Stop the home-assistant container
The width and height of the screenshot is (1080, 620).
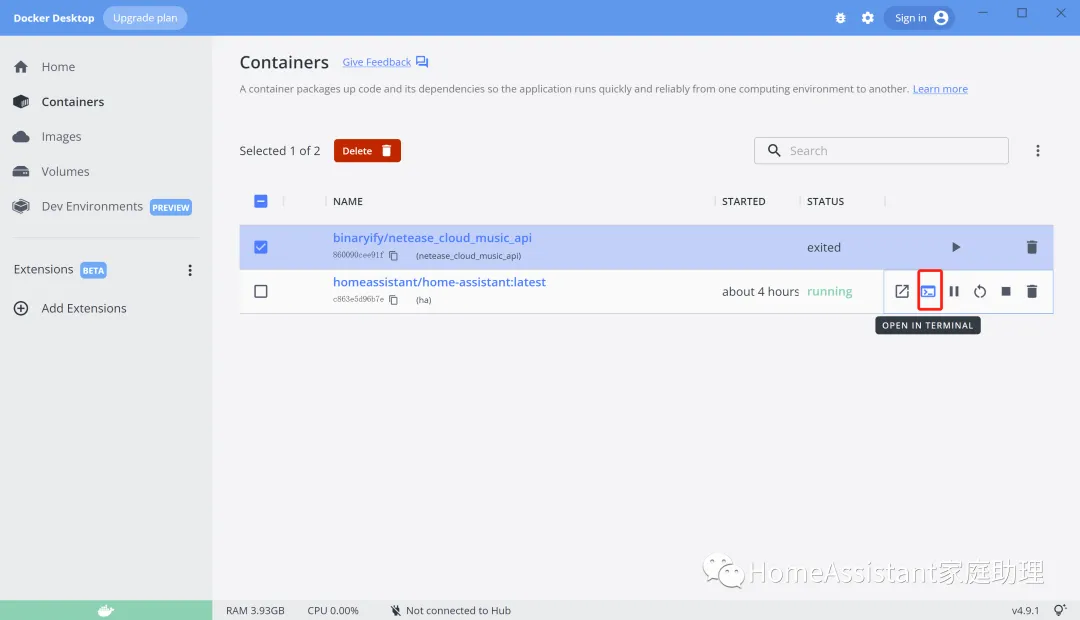[x=1006, y=291]
